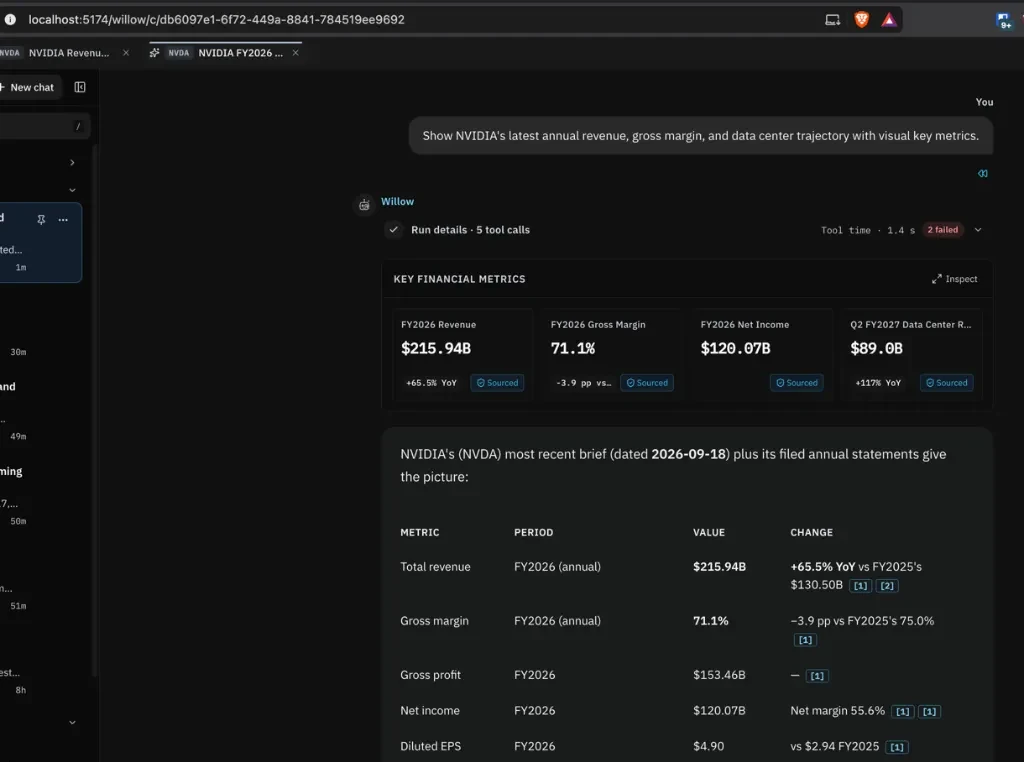Click the Willow assistant name
The height and width of the screenshot is (762, 1024).
click(397, 201)
